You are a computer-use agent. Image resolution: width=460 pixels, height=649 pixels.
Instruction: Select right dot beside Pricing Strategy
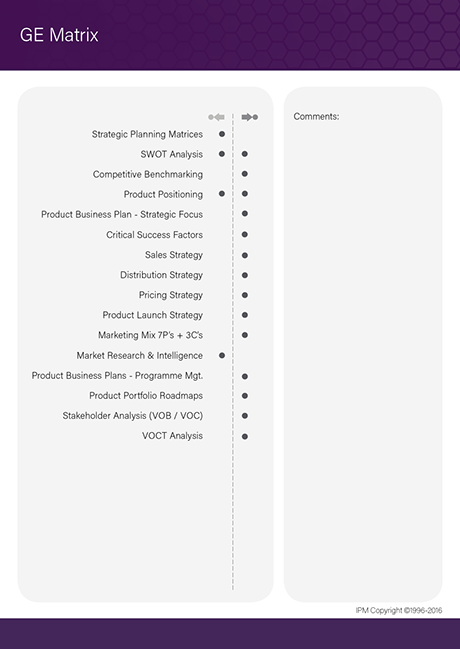click(x=245, y=295)
